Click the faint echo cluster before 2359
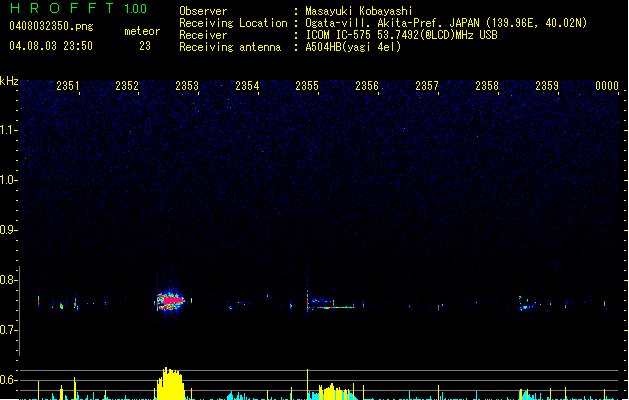This screenshot has height=400, width=629. [x=528, y=303]
